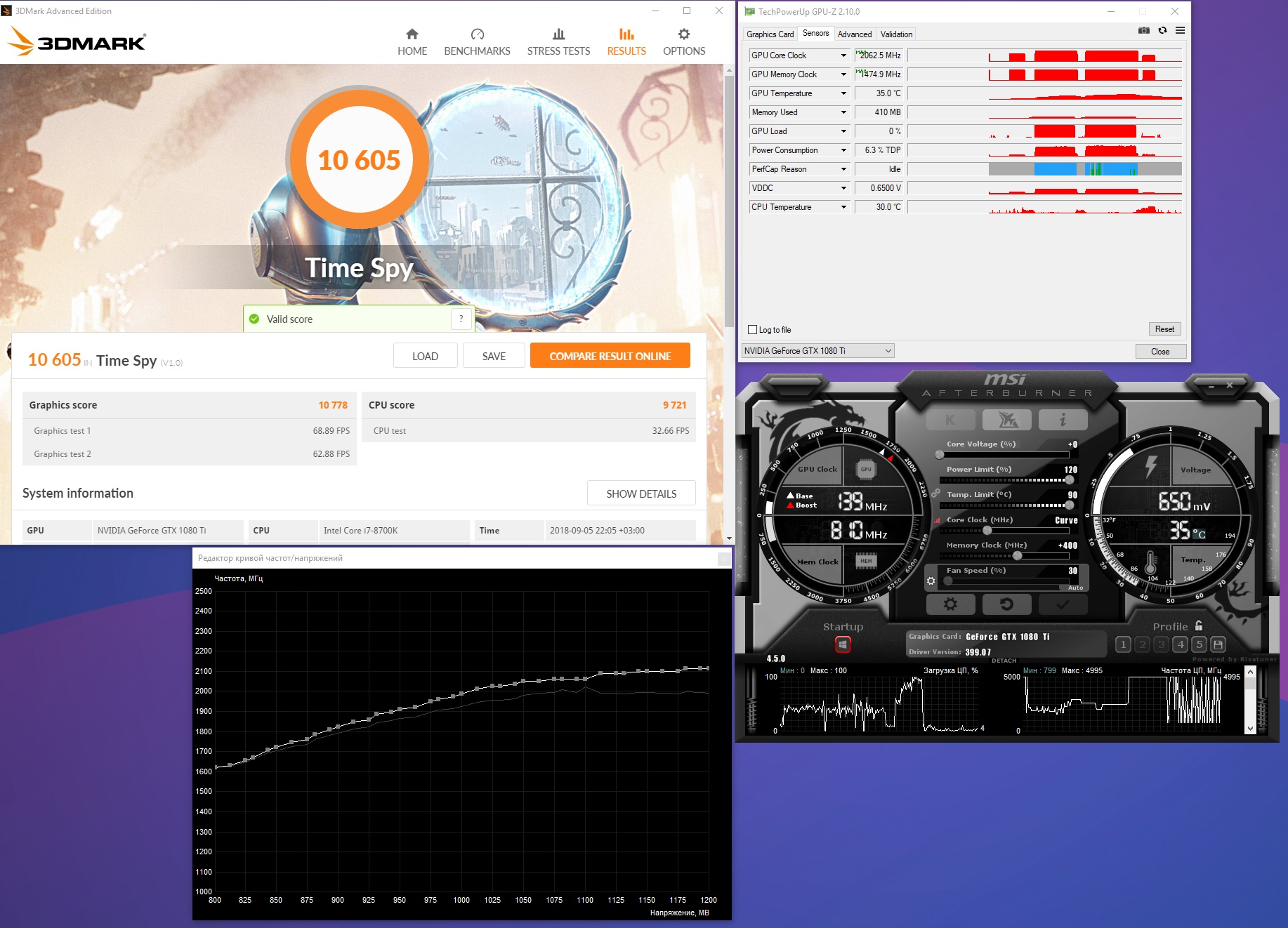
Task: Expand the GPU Memory Clock sensor dropdown
Action: pos(843,74)
